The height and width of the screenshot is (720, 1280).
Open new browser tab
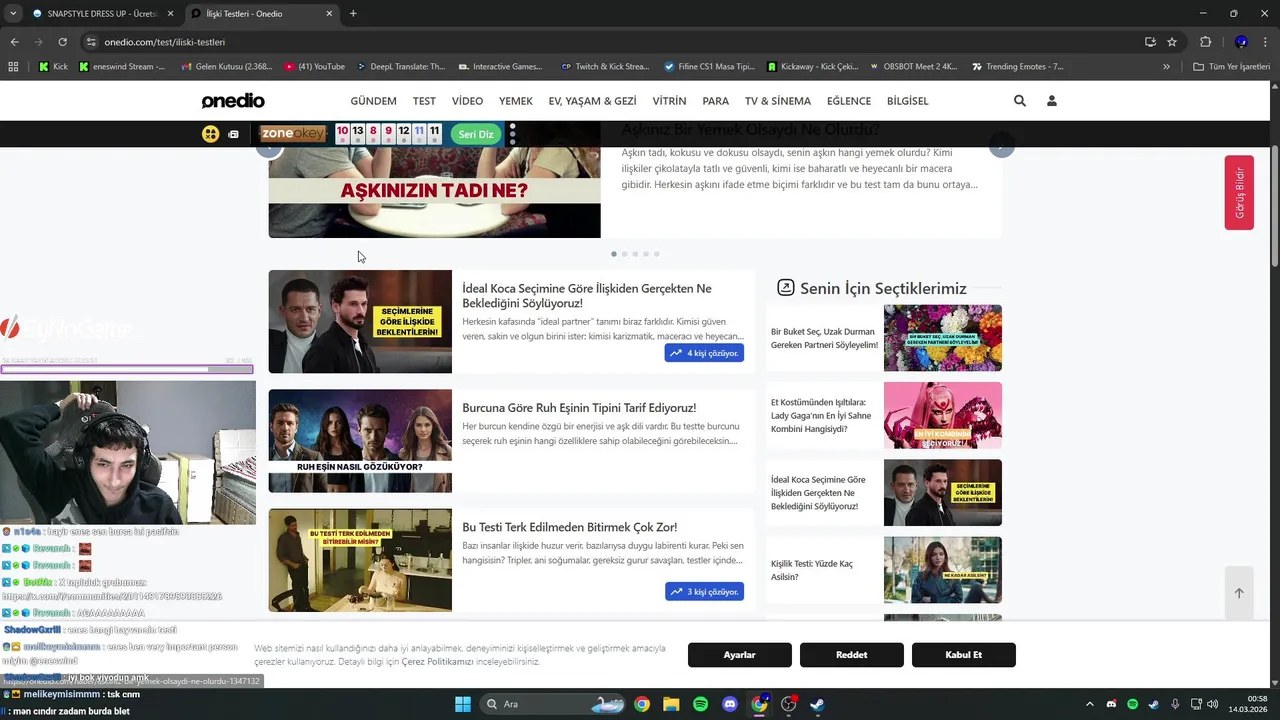[353, 14]
